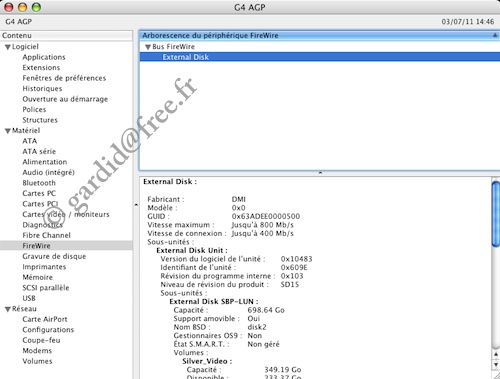Click the Jusqu'à 400 Mb/s value
500x379 pixels.
(x=263, y=233)
